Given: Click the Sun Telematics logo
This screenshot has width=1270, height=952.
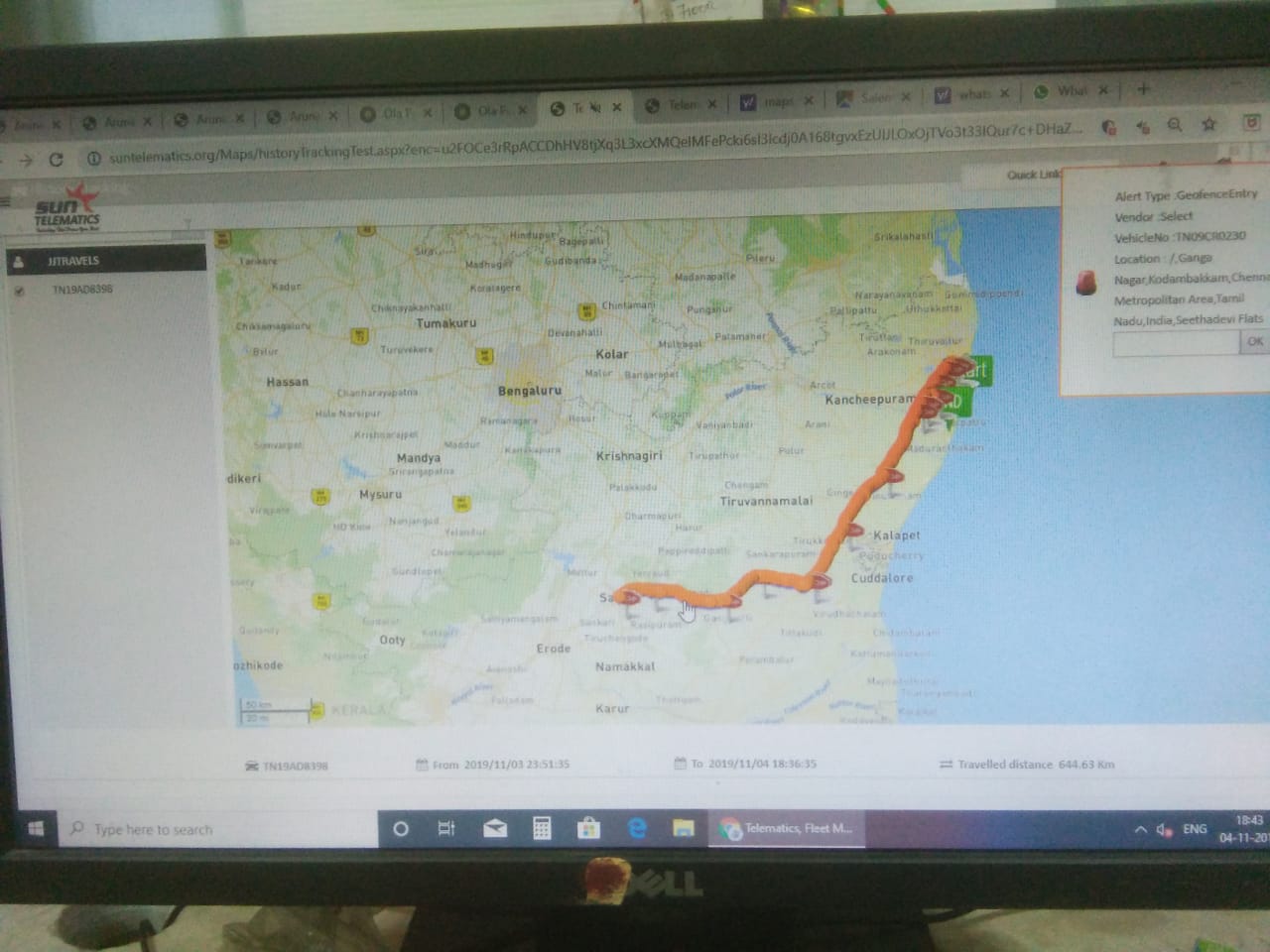Looking at the screenshot, I should click(67, 208).
